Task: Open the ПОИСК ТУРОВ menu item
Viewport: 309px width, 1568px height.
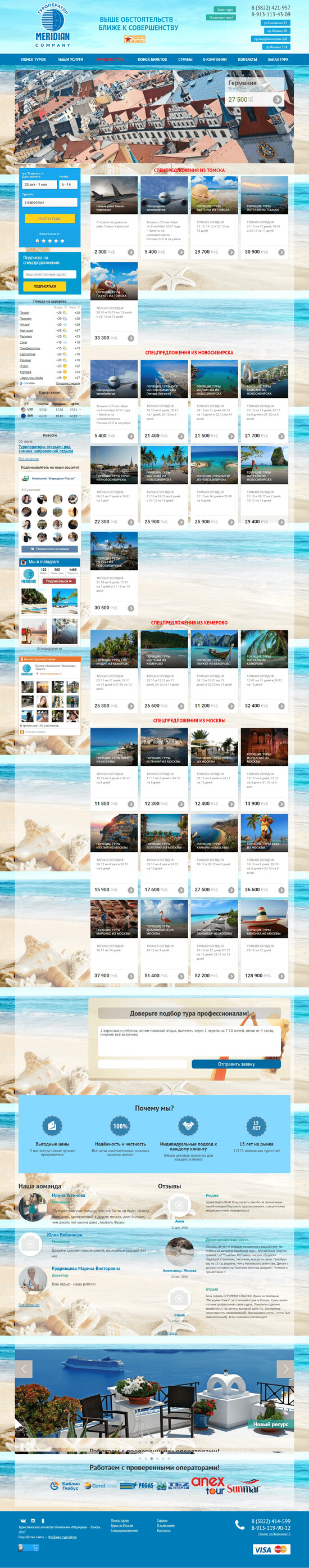Action: (34, 60)
